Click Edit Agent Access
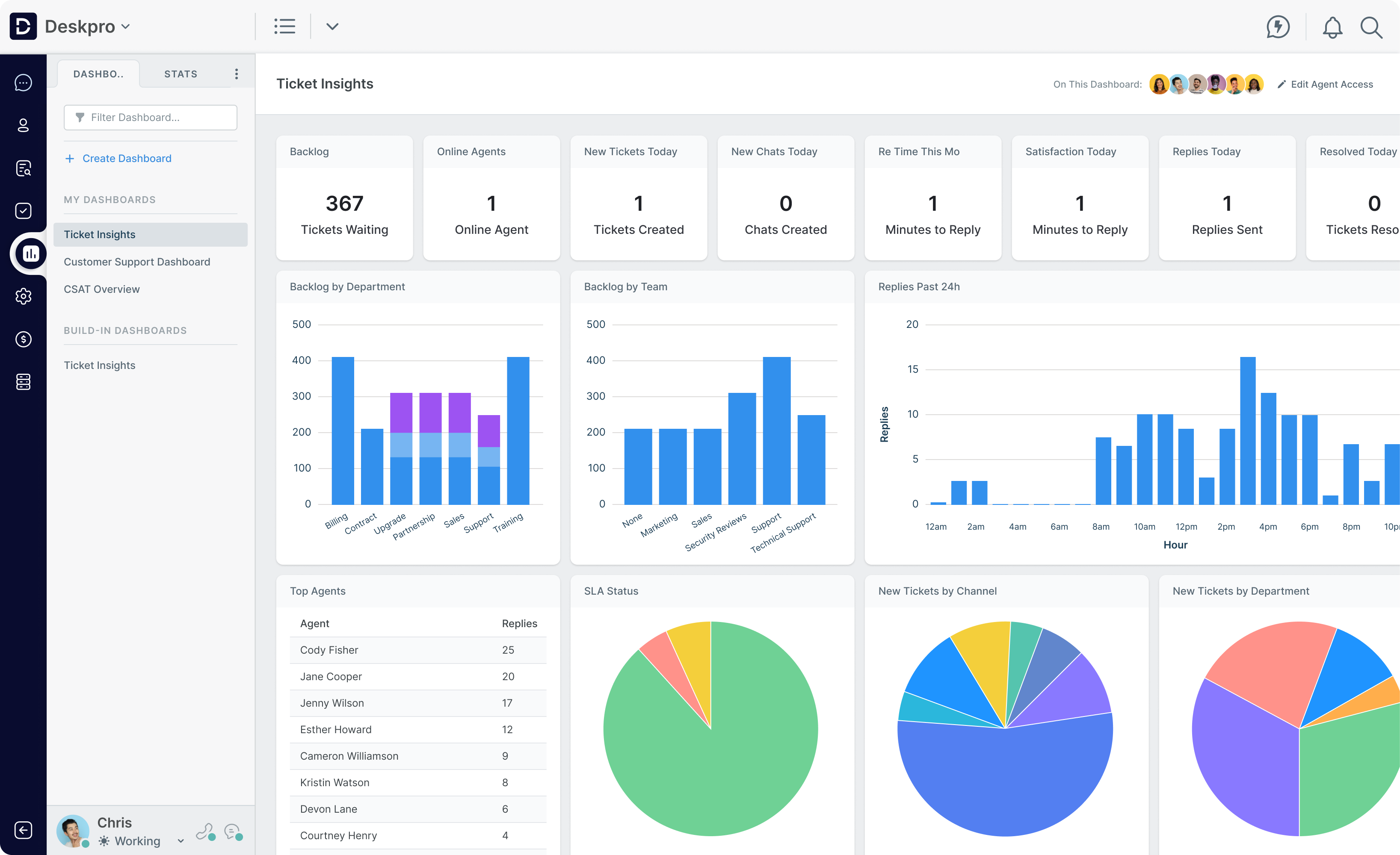Screen dimensions: 1400x855 point(1325,84)
